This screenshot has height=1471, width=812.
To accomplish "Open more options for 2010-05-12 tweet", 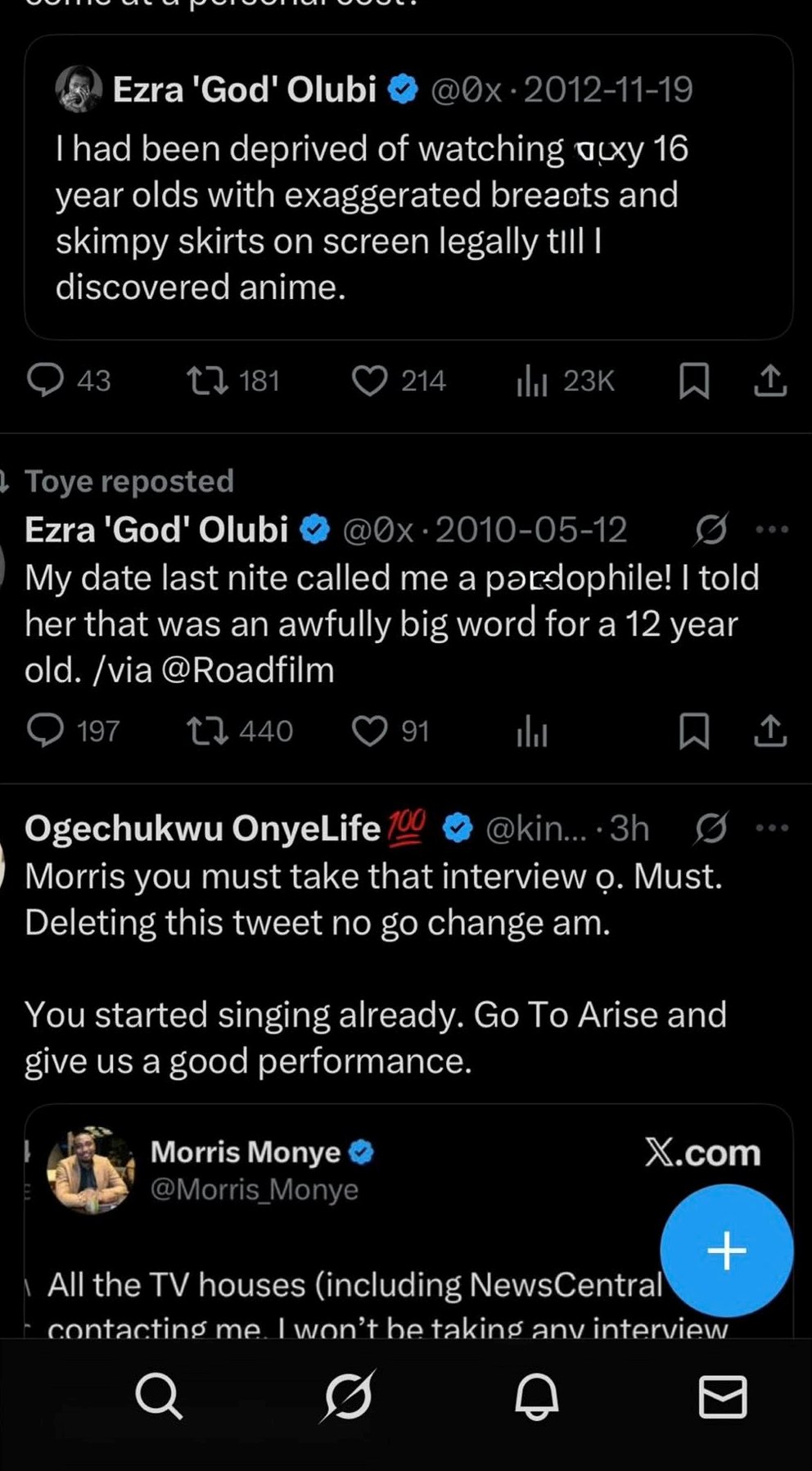I will click(x=772, y=530).
